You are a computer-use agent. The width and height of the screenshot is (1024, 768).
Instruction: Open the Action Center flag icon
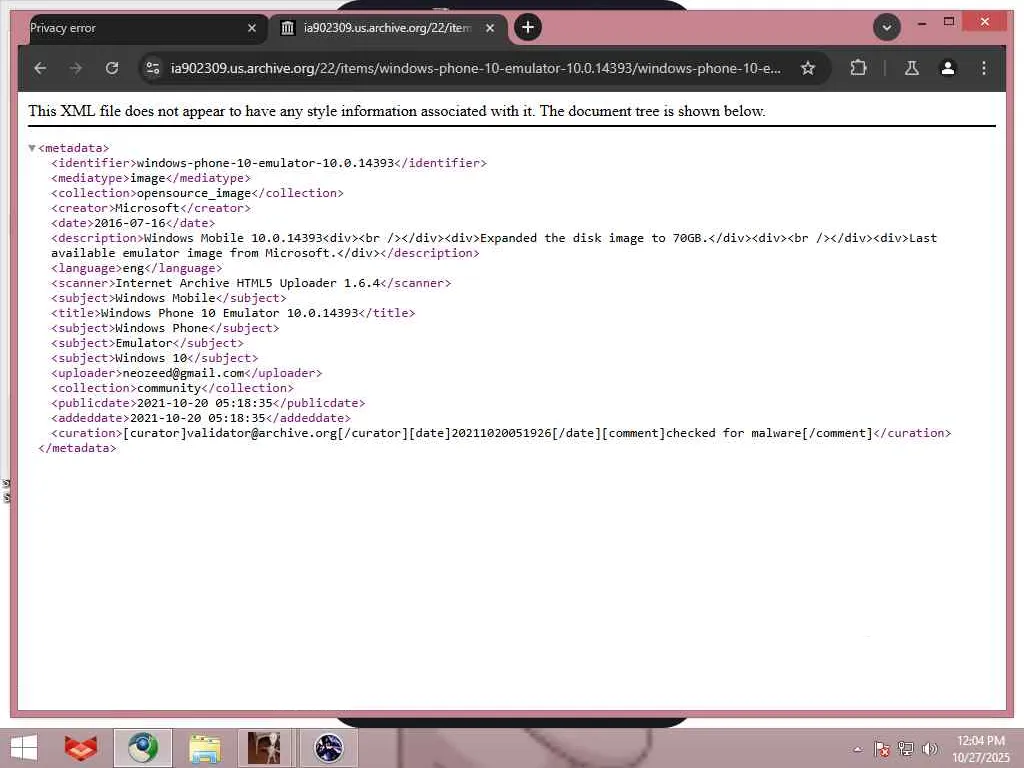(882, 749)
